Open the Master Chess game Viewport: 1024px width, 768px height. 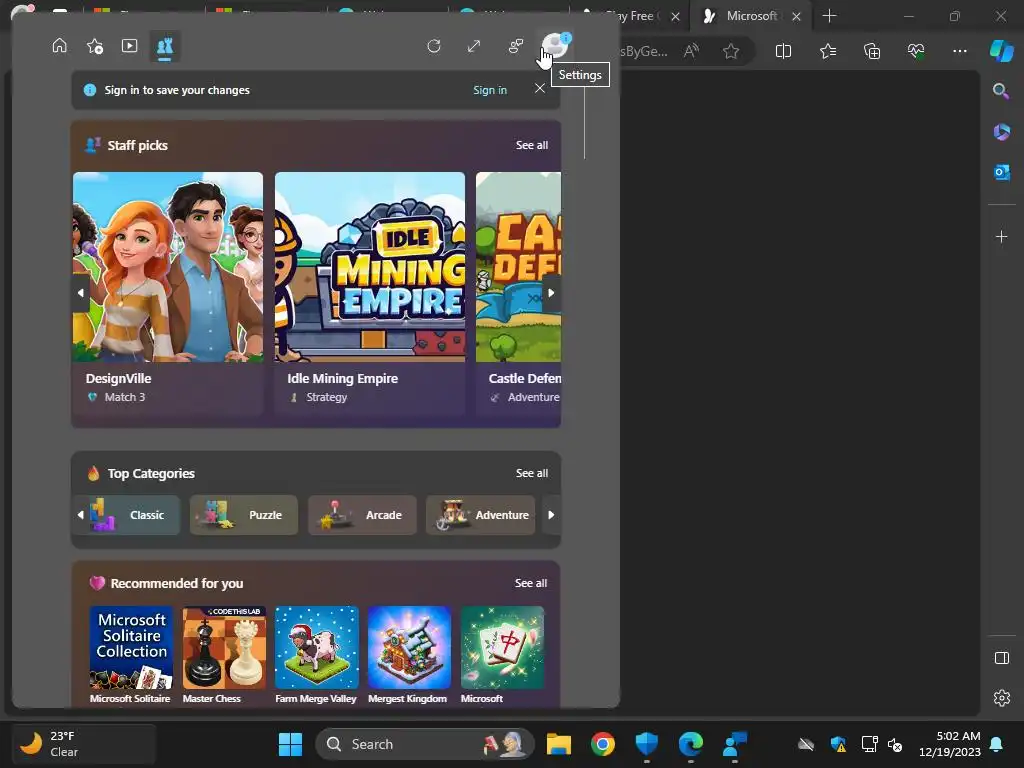[x=224, y=654]
